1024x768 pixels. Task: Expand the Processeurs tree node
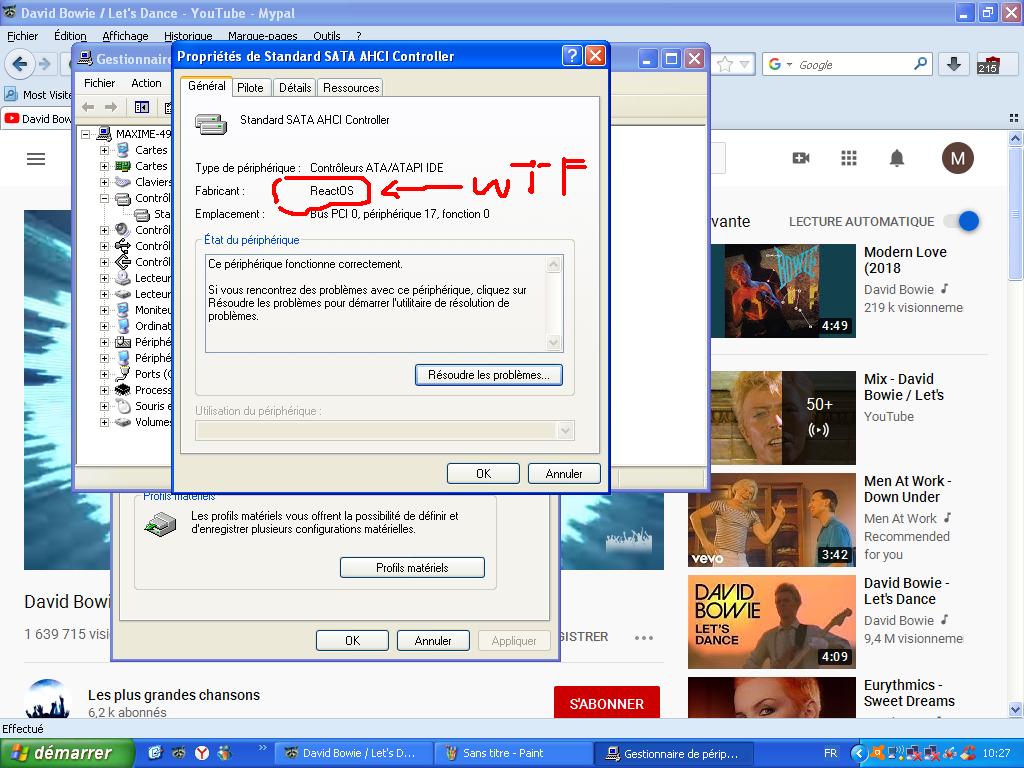coord(104,390)
